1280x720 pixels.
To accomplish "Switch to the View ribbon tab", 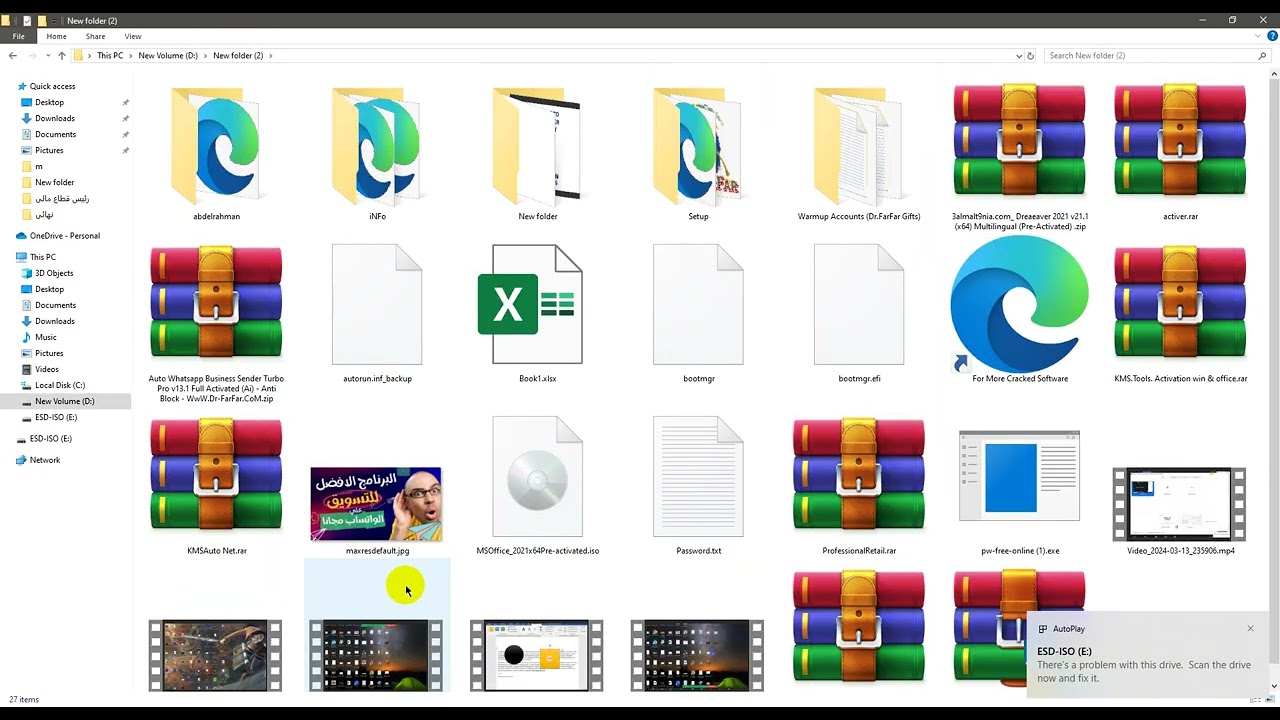I will click(x=133, y=36).
